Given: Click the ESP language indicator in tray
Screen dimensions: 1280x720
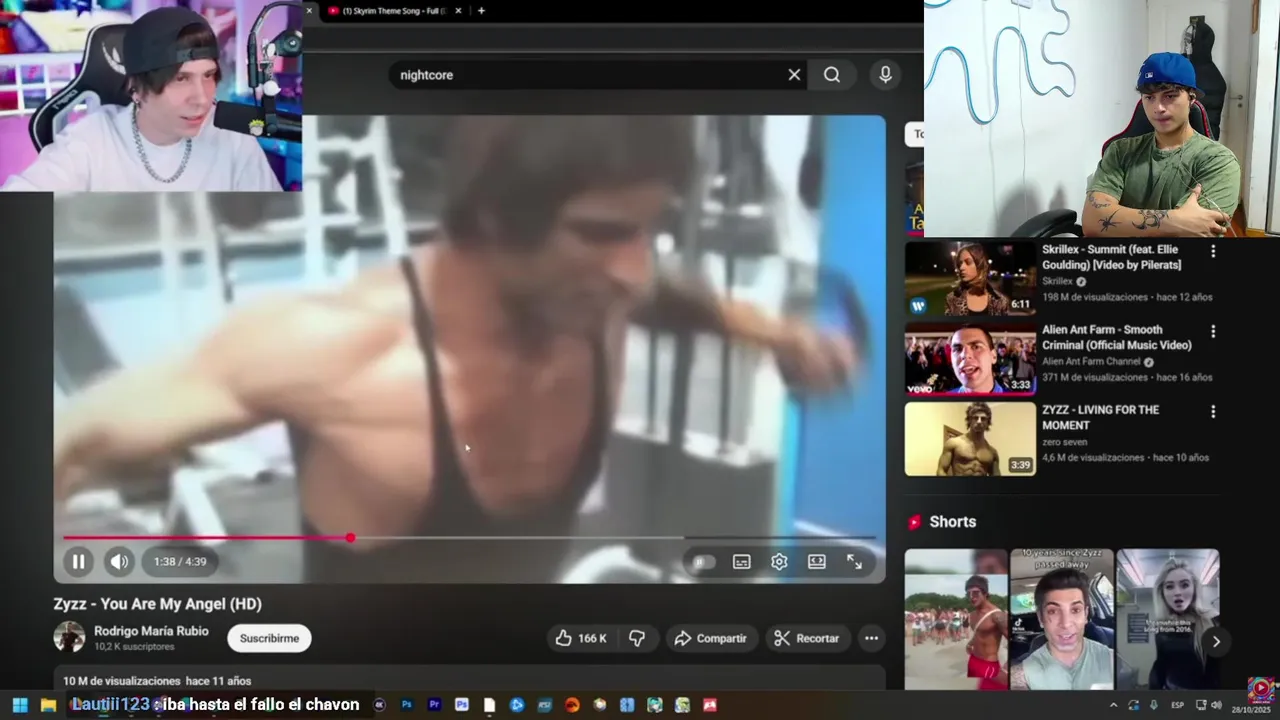Looking at the screenshot, I should (1177, 705).
